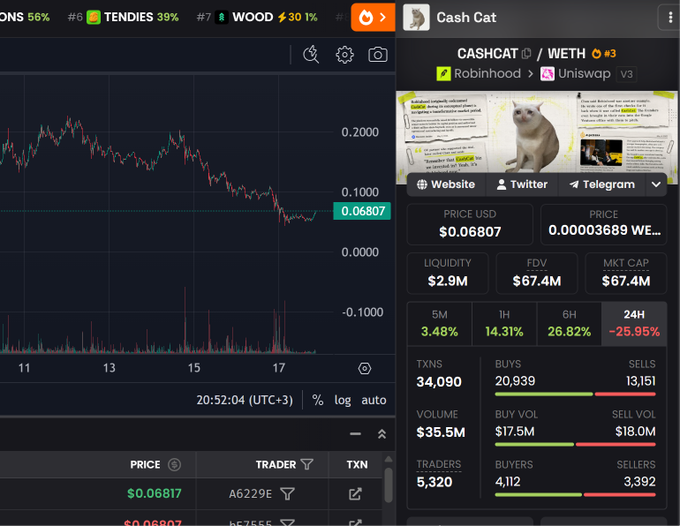Expand more social links chevron
The height and width of the screenshot is (526, 680).
pos(656,184)
